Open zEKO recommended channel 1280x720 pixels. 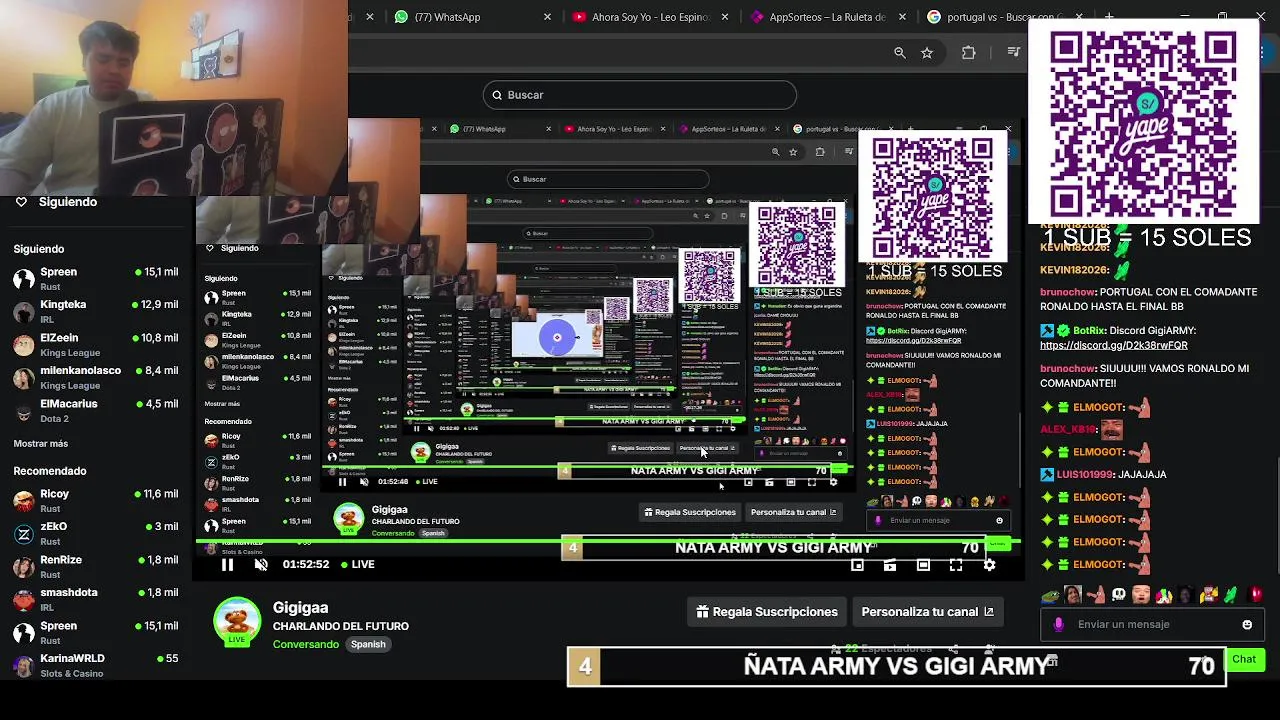[96, 533]
